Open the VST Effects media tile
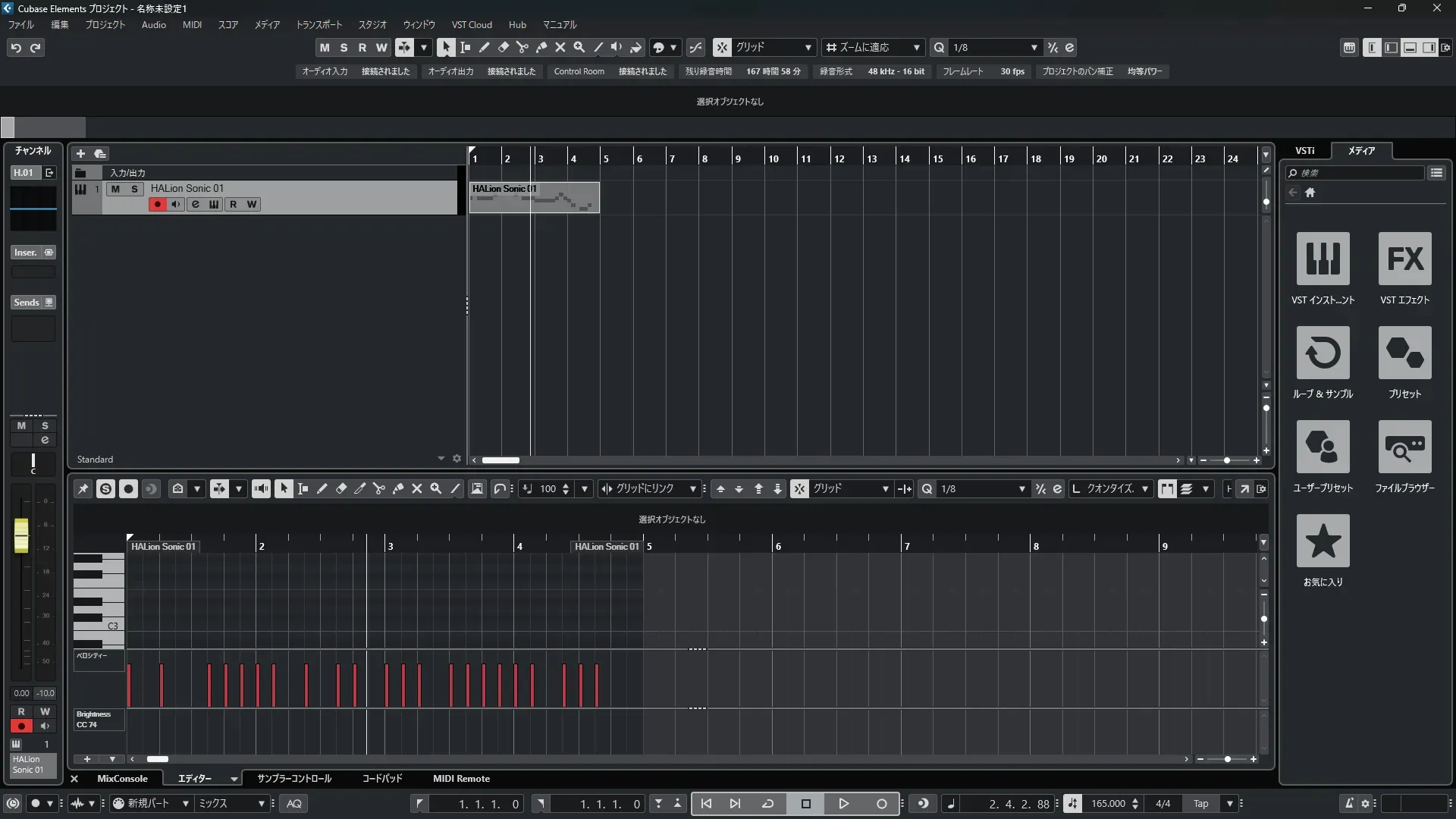Screen dimensions: 1456x819 [1404, 259]
